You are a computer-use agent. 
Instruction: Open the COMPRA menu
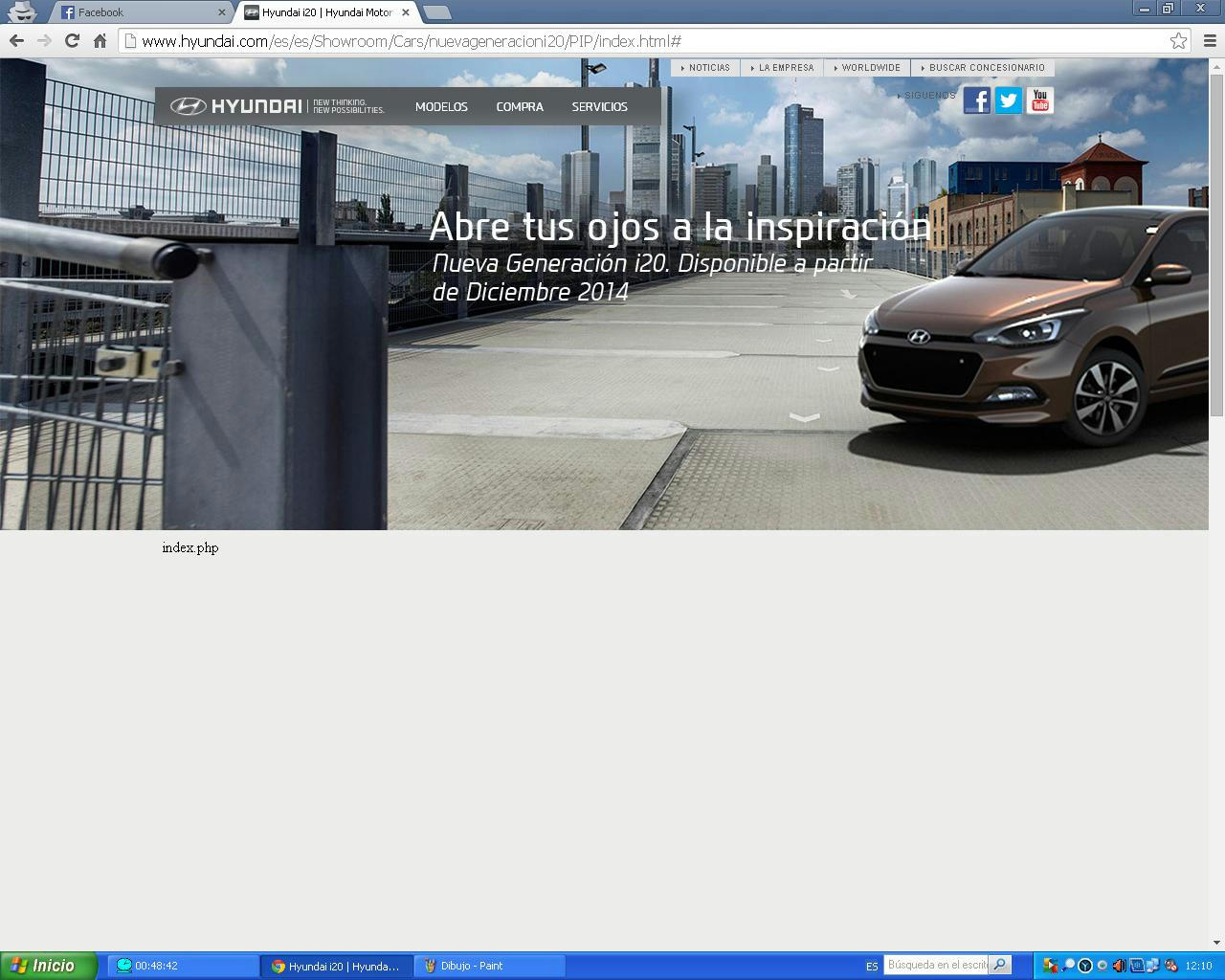pos(520,106)
